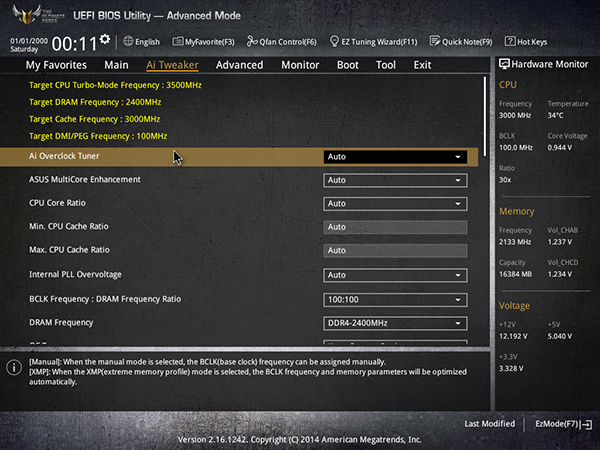Switch to EzMode(F7)
This screenshot has height=450, width=600.
(563, 424)
